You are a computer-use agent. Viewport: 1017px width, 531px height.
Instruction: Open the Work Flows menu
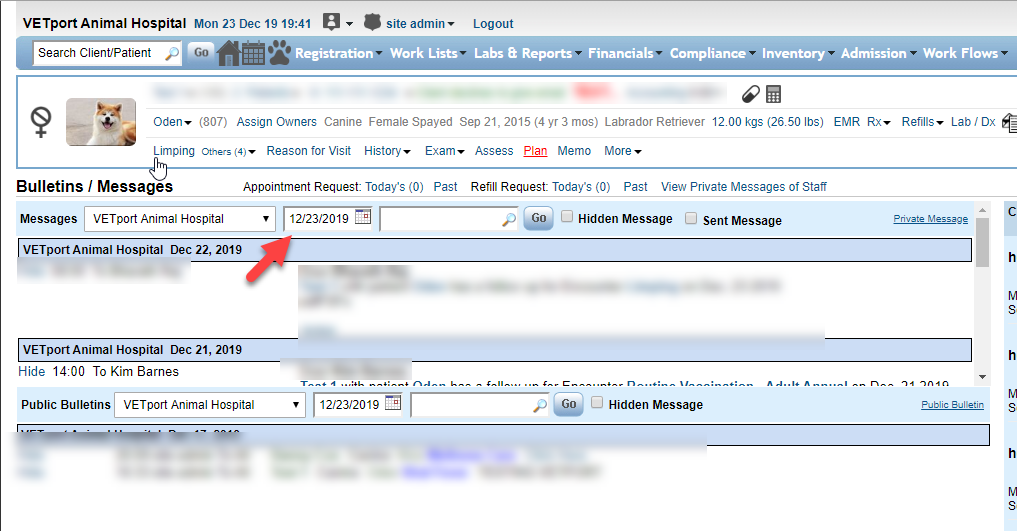coord(965,53)
